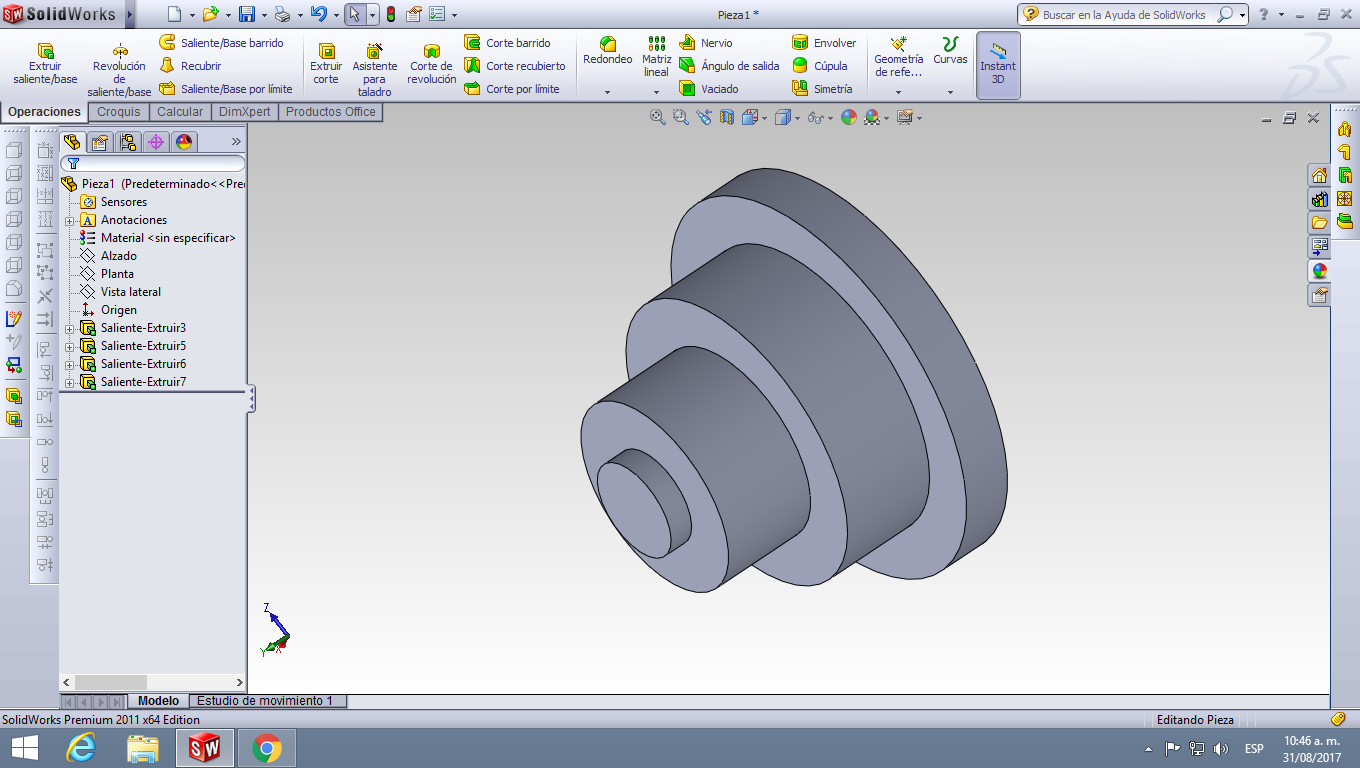1360x768 pixels.
Task: Click the Zoom to fit icon
Action: tap(657, 117)
